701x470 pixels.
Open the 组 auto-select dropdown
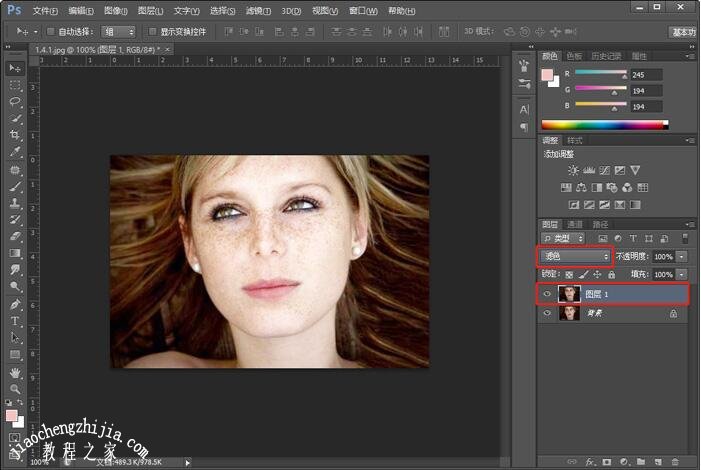point(118,31)
